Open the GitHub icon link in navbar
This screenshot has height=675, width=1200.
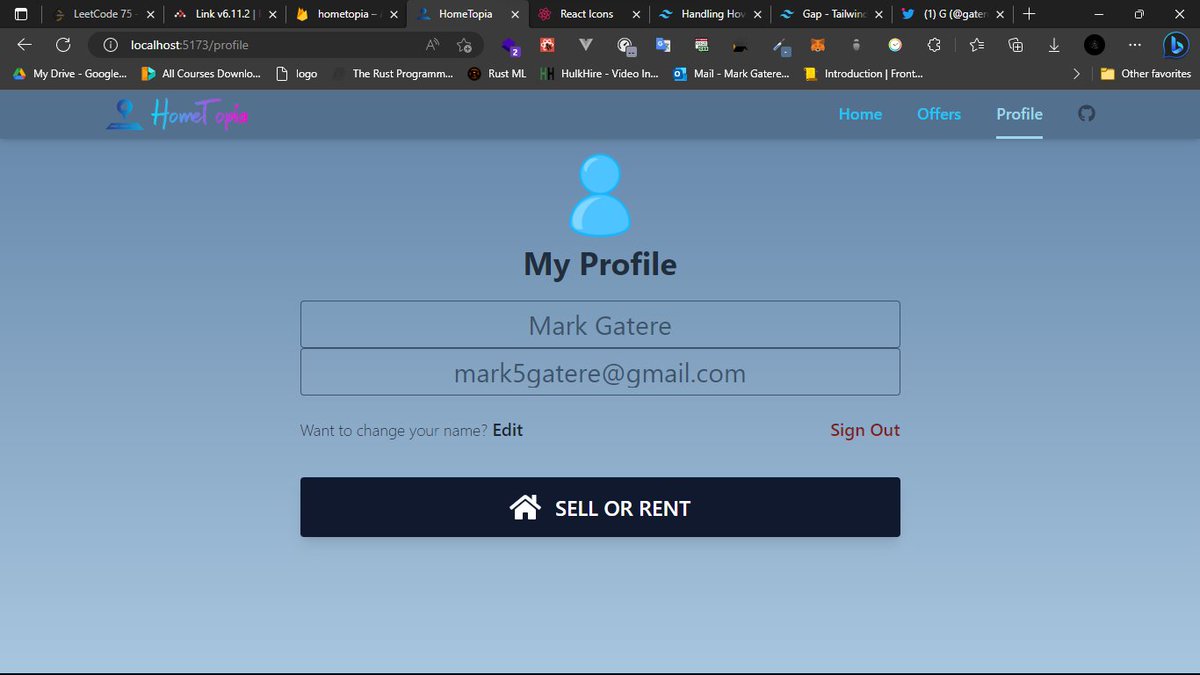1087,114
